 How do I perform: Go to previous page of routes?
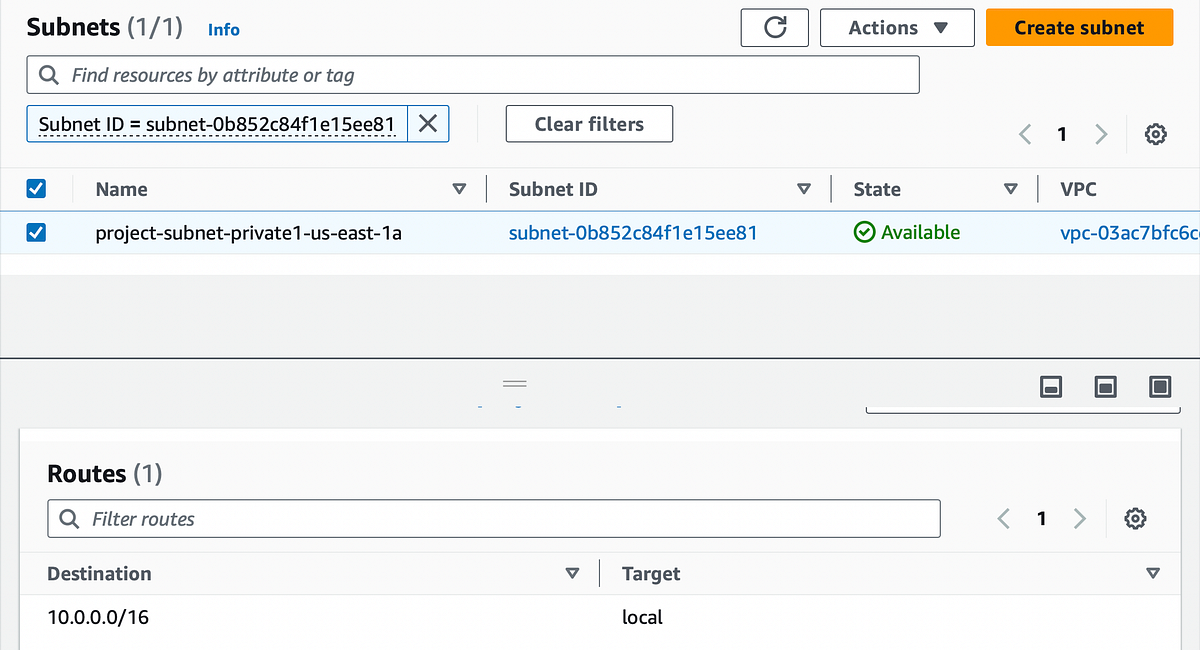(x=1003, y=518)
